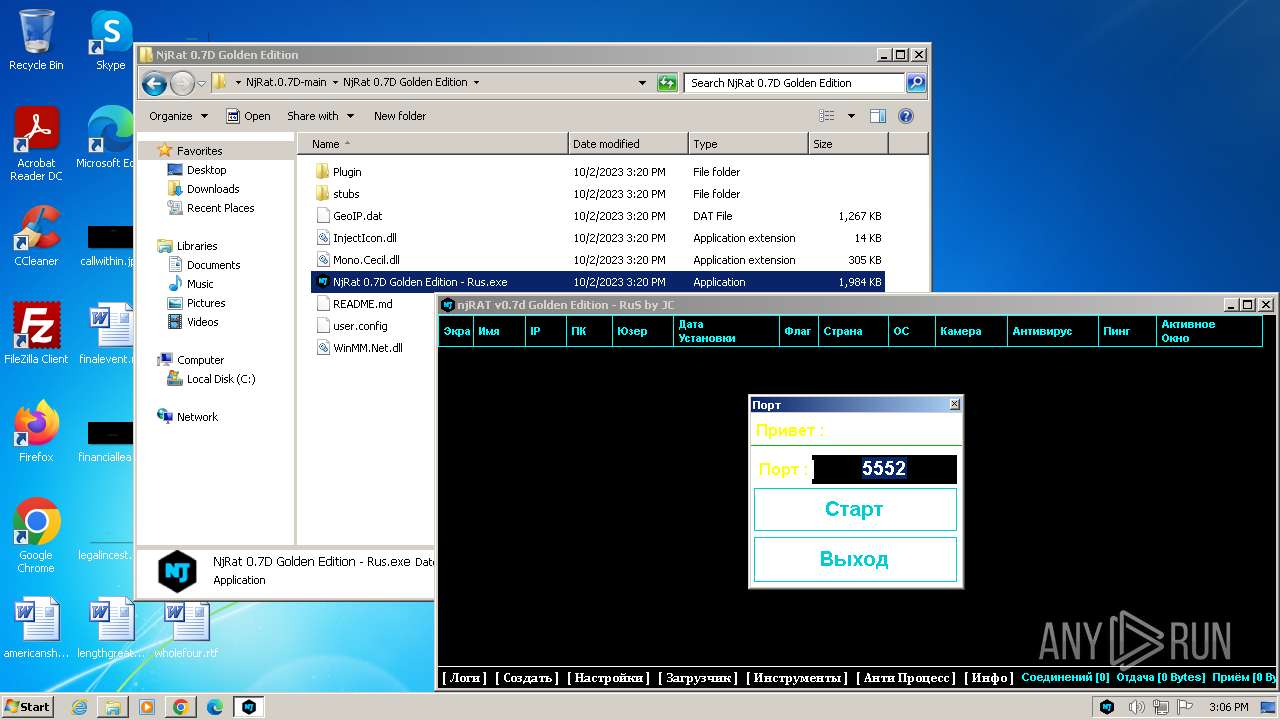Open the Share with dropdown
Image resolution: width=1280 pixels, height=720 pixels.
click(319, 116)
